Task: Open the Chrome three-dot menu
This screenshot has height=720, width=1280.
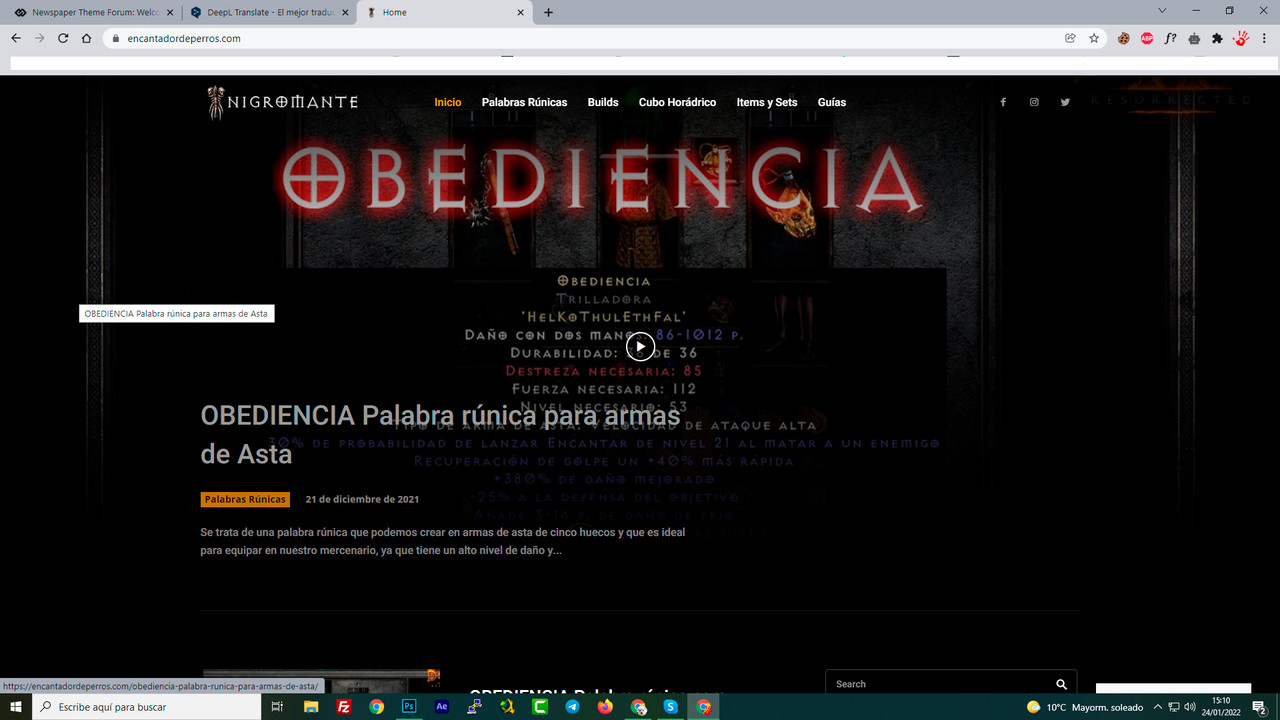Action: (x=1265, y=38)
